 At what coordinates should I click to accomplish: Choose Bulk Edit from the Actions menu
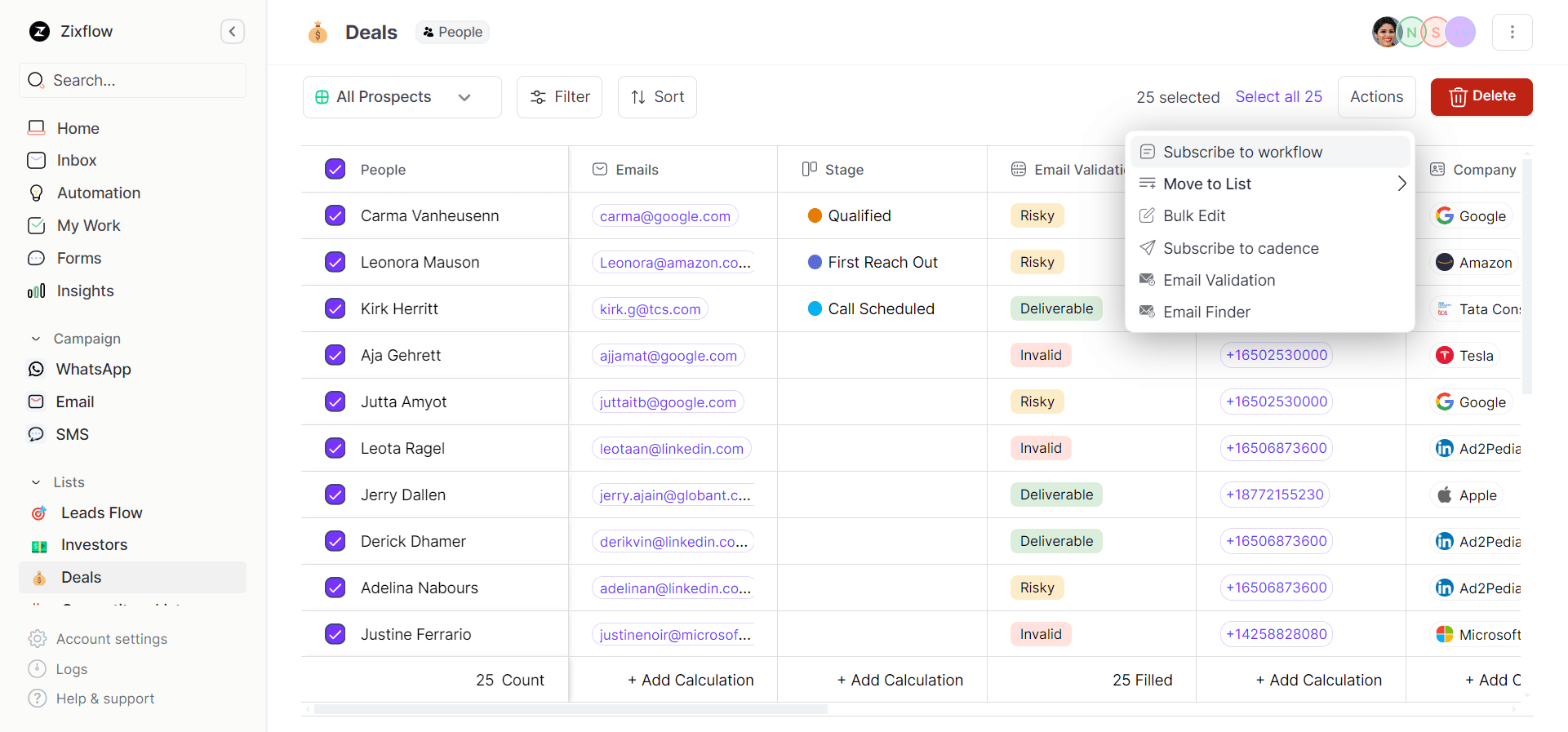tap(1193, 216)
